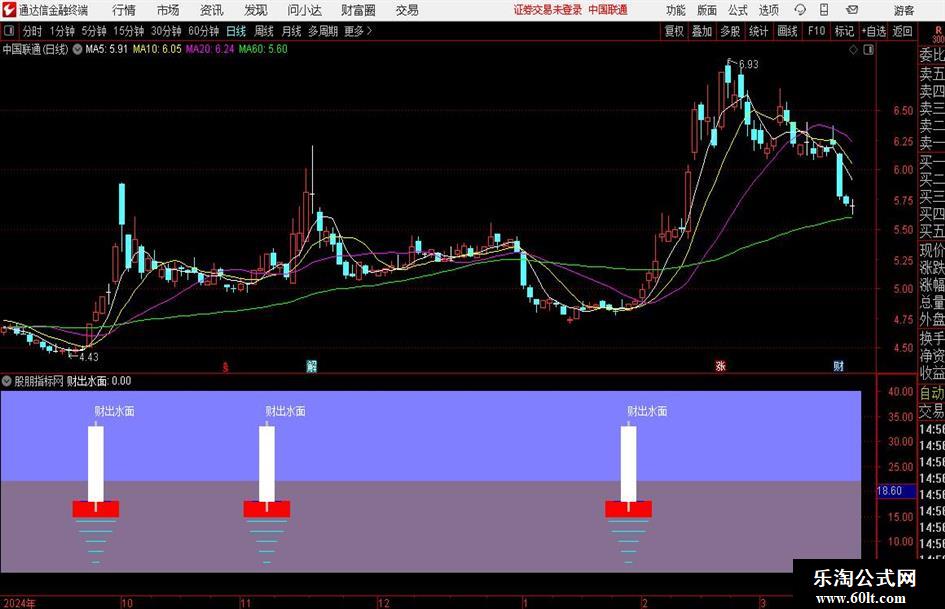The height and width of the screenshot is (609, 945).
Task: Open the F10 company info
Action: pos(817,31)
